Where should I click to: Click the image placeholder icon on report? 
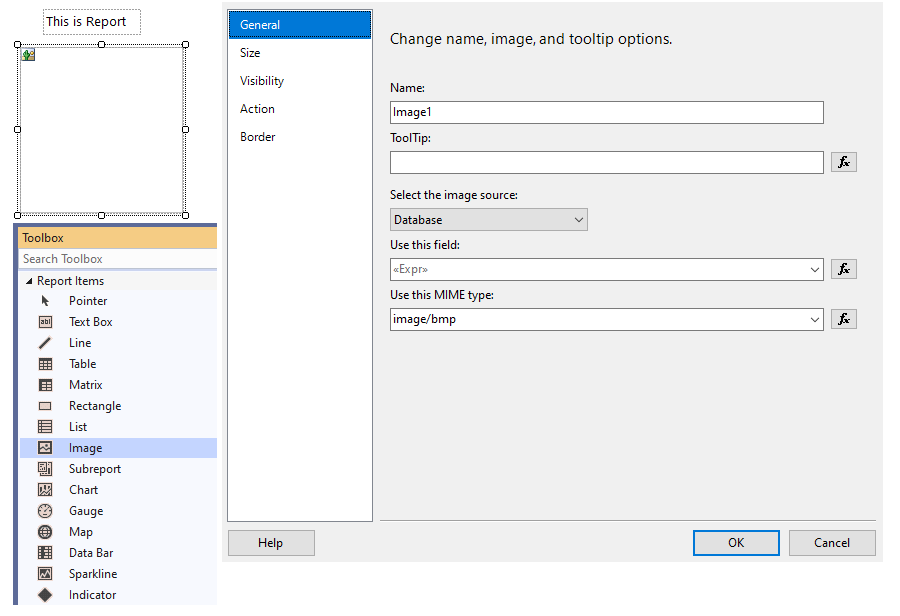click(28, 55)
